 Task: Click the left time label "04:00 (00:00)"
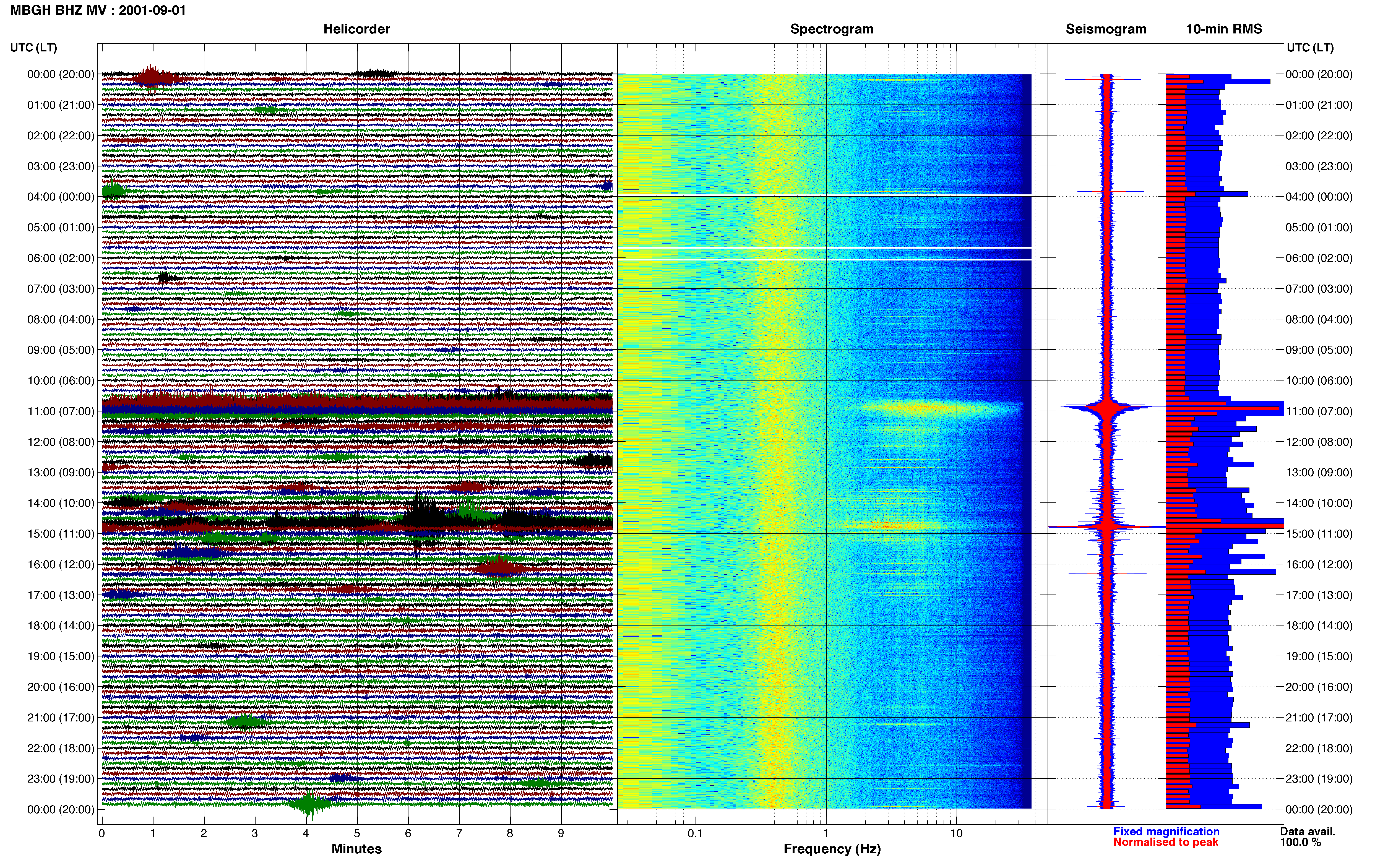(x=61, y=197)
